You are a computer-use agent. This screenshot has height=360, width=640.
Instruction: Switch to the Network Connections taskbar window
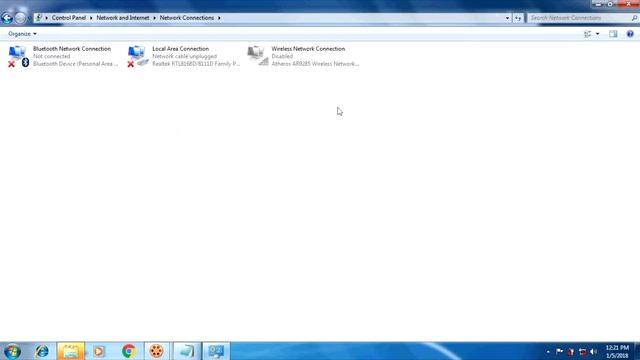click(216, 351)
